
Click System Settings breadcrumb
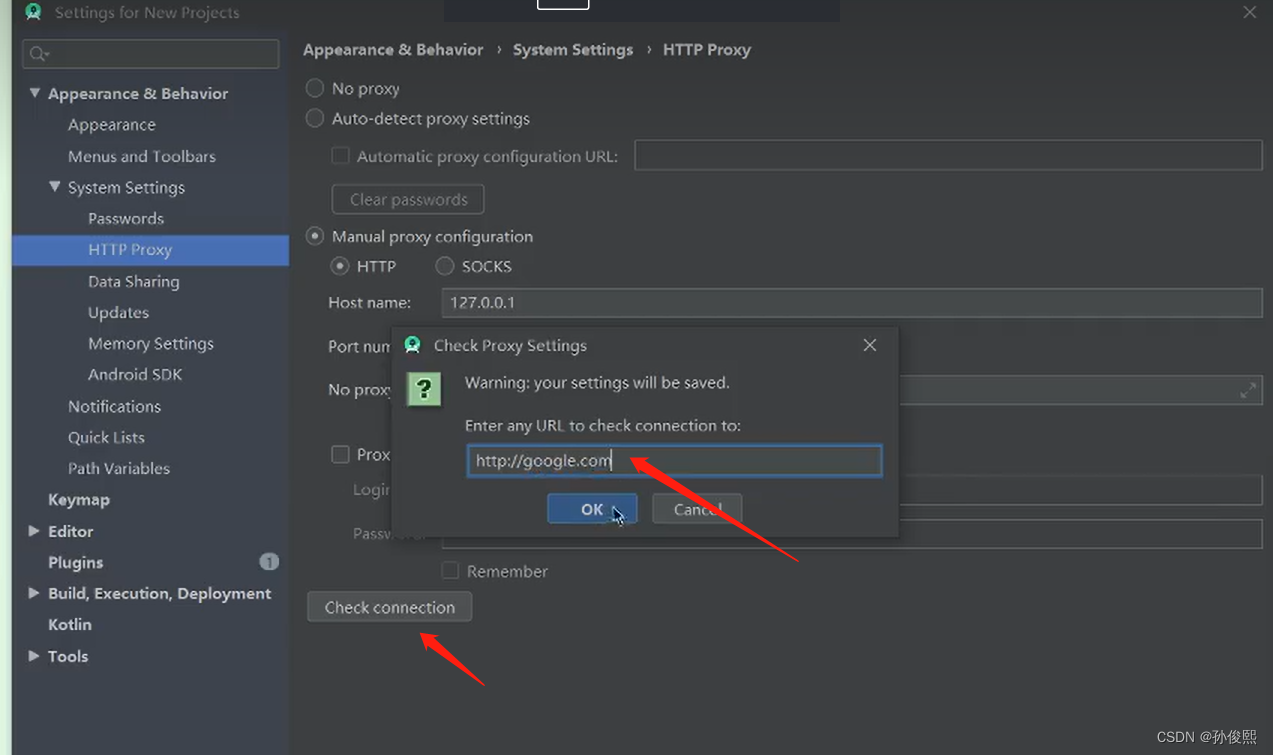point(573,49)
